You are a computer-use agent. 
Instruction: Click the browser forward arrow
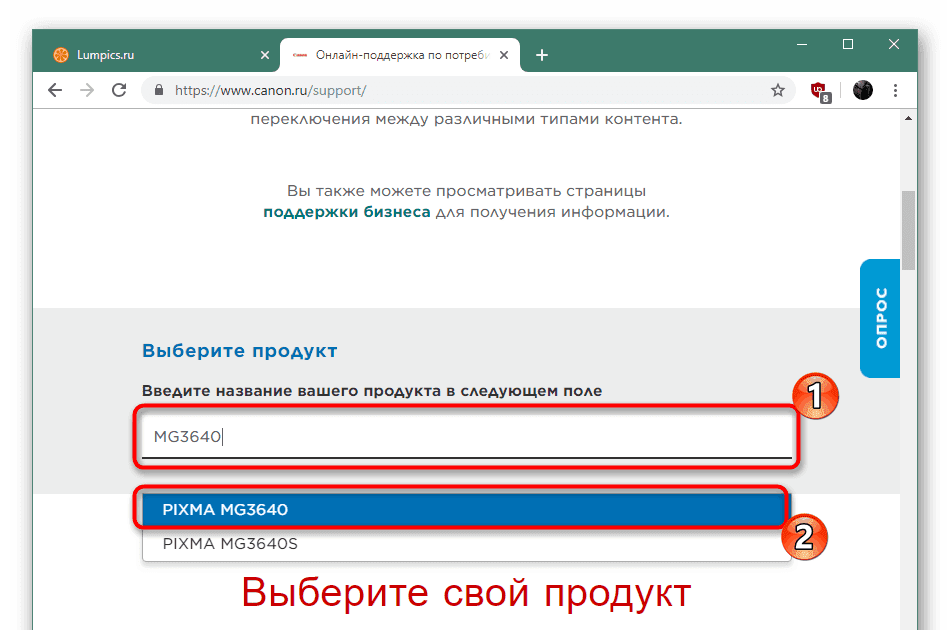(x=87, y=90)
